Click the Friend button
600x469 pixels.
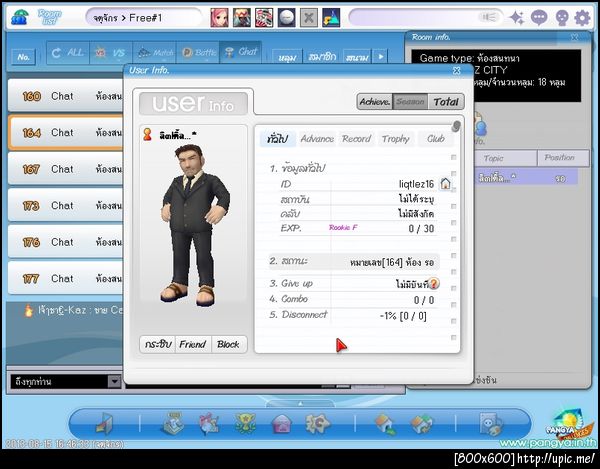click(193, 344)
